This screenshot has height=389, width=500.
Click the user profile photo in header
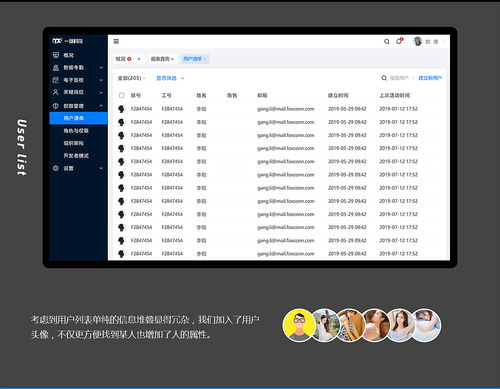point(418,41)
